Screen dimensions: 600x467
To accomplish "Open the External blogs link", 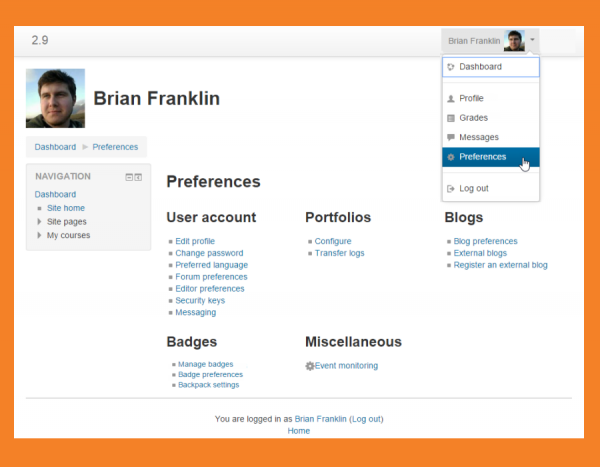I will point(480,253).
